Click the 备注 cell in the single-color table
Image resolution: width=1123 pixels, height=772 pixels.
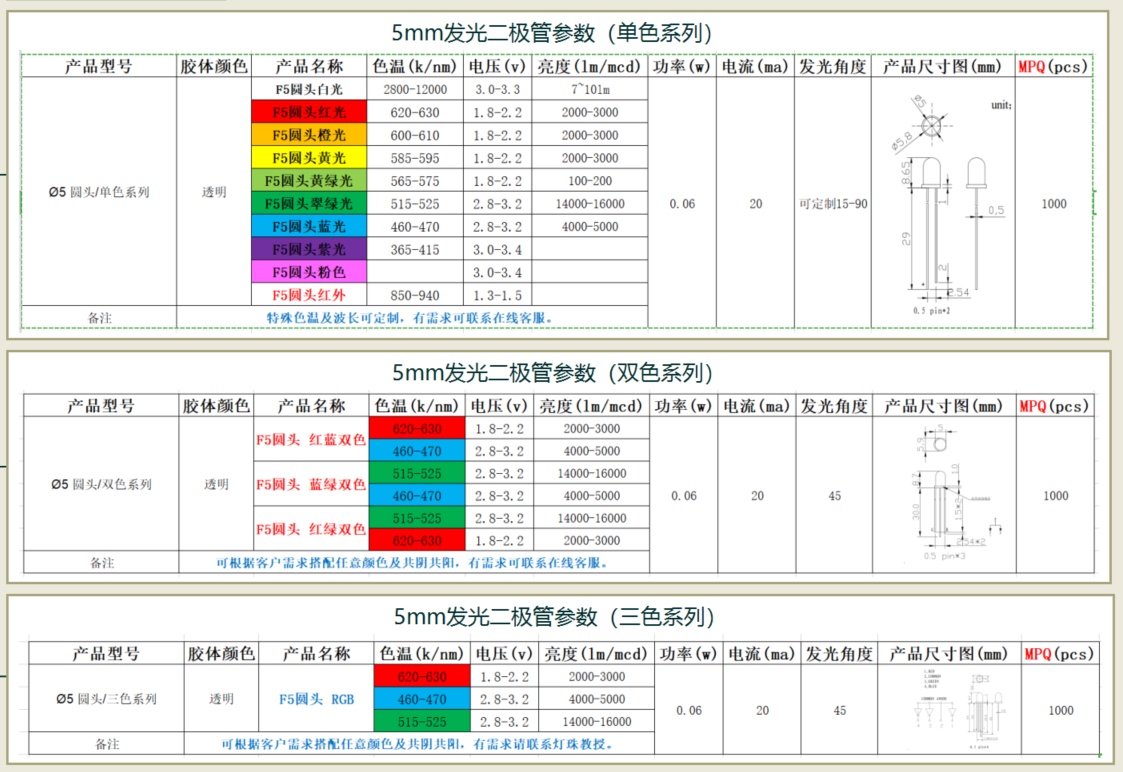(x=99, y=317)
